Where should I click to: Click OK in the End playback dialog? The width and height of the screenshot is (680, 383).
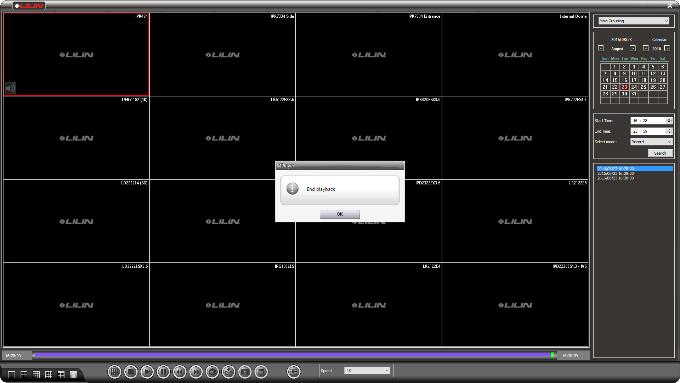(x=340, y=214)
